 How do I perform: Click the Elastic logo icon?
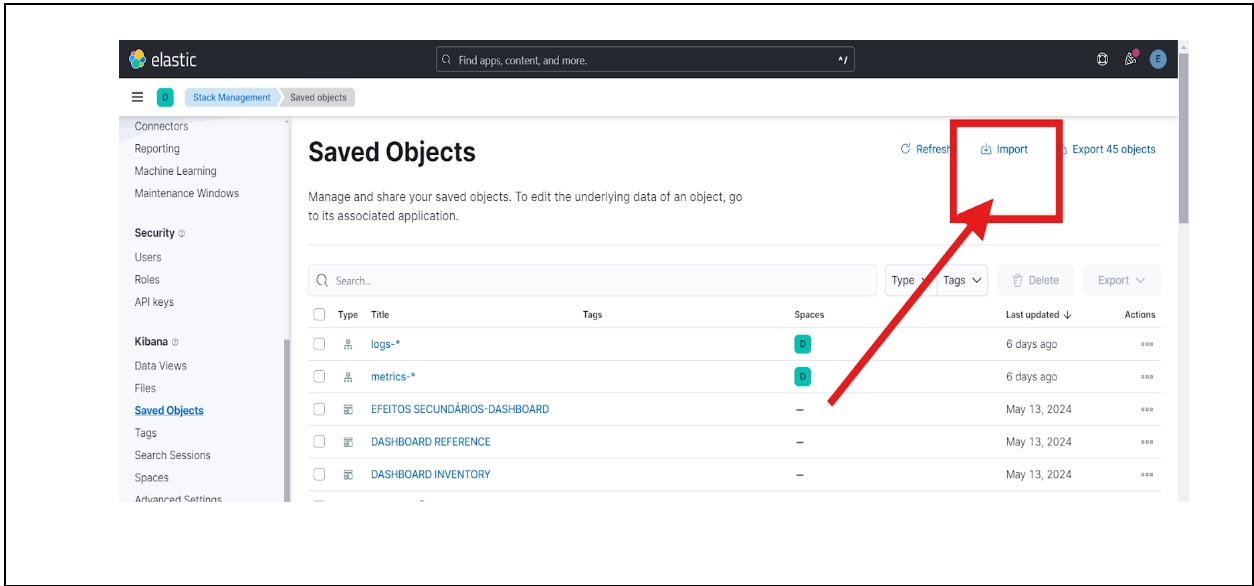click(138, 60)
